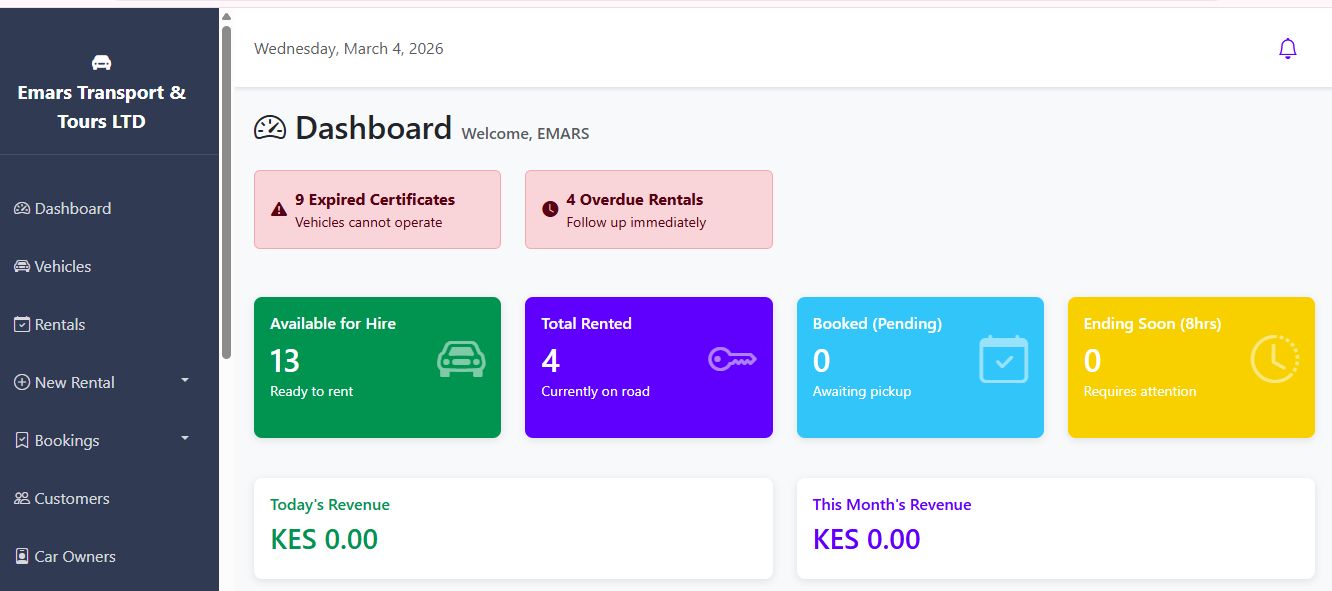
Task: Open the 9 Expired Certificates alert
Action: tap(377, 209)
